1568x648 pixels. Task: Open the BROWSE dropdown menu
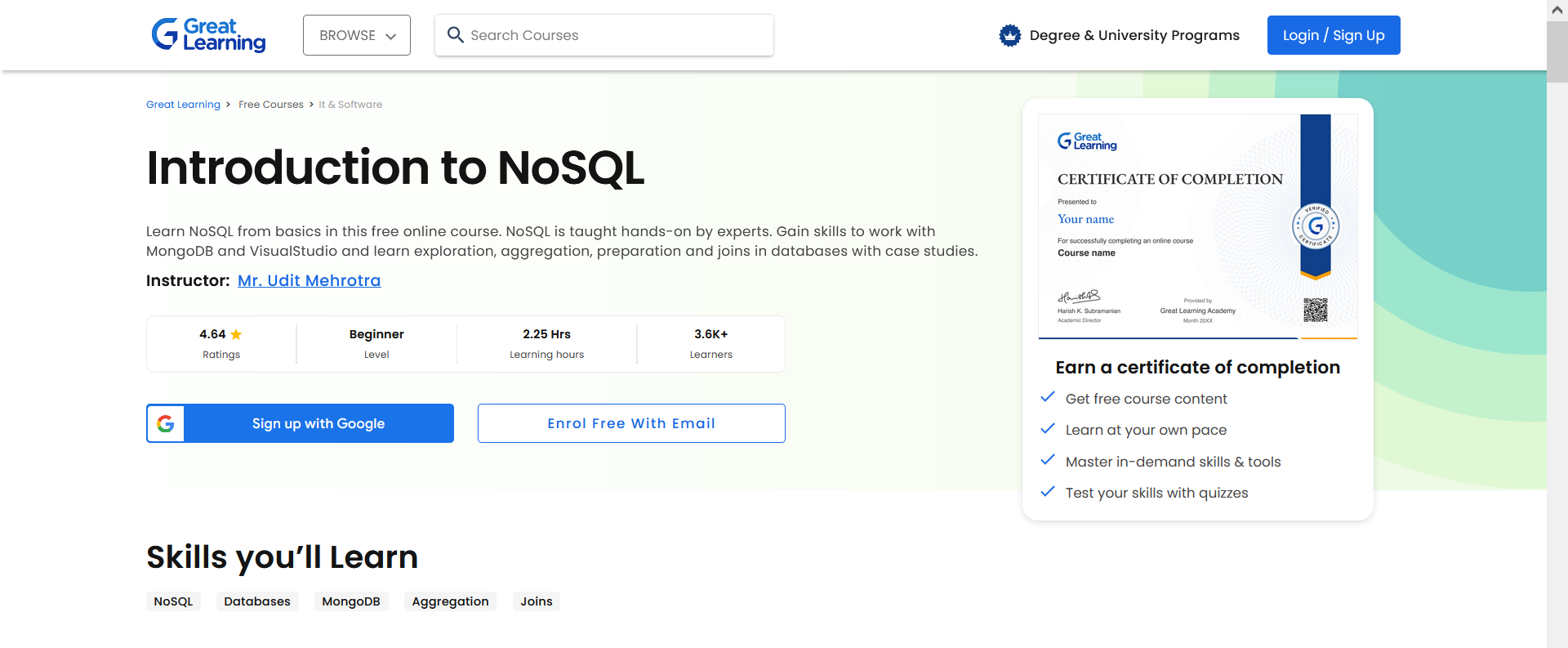click(x=348, y=35)
